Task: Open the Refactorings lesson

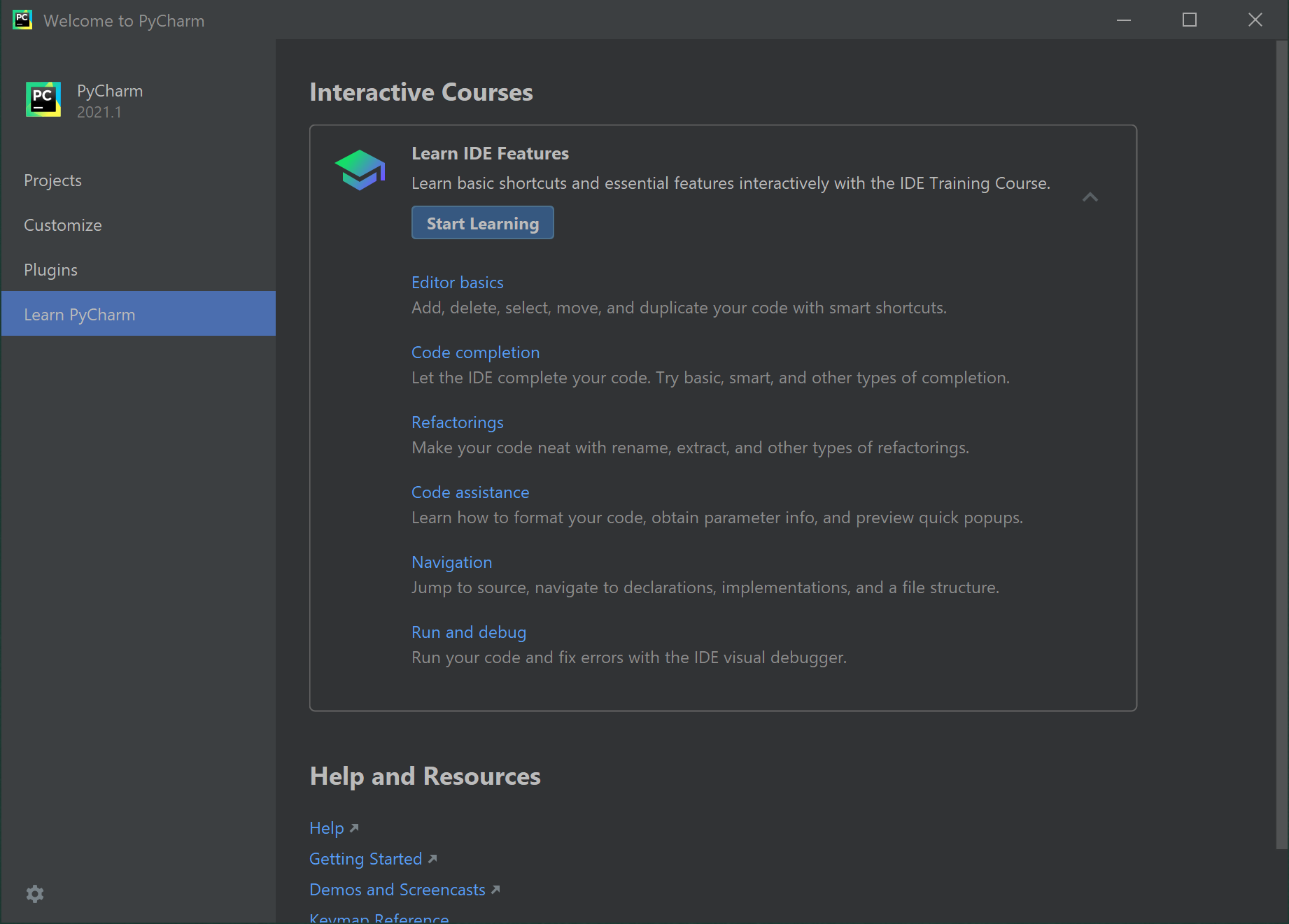Action: [x=458, y=422]
